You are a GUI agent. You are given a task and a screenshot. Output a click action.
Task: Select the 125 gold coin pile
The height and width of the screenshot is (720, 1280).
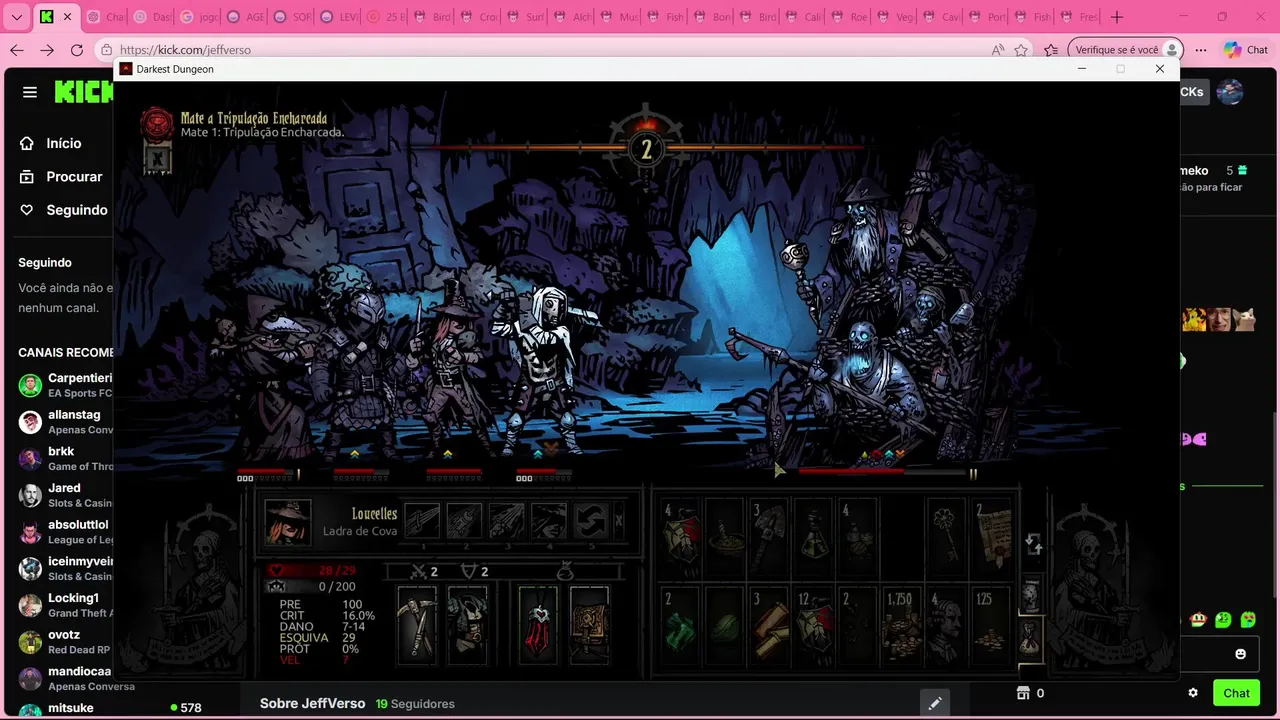(x=991, y=625)
